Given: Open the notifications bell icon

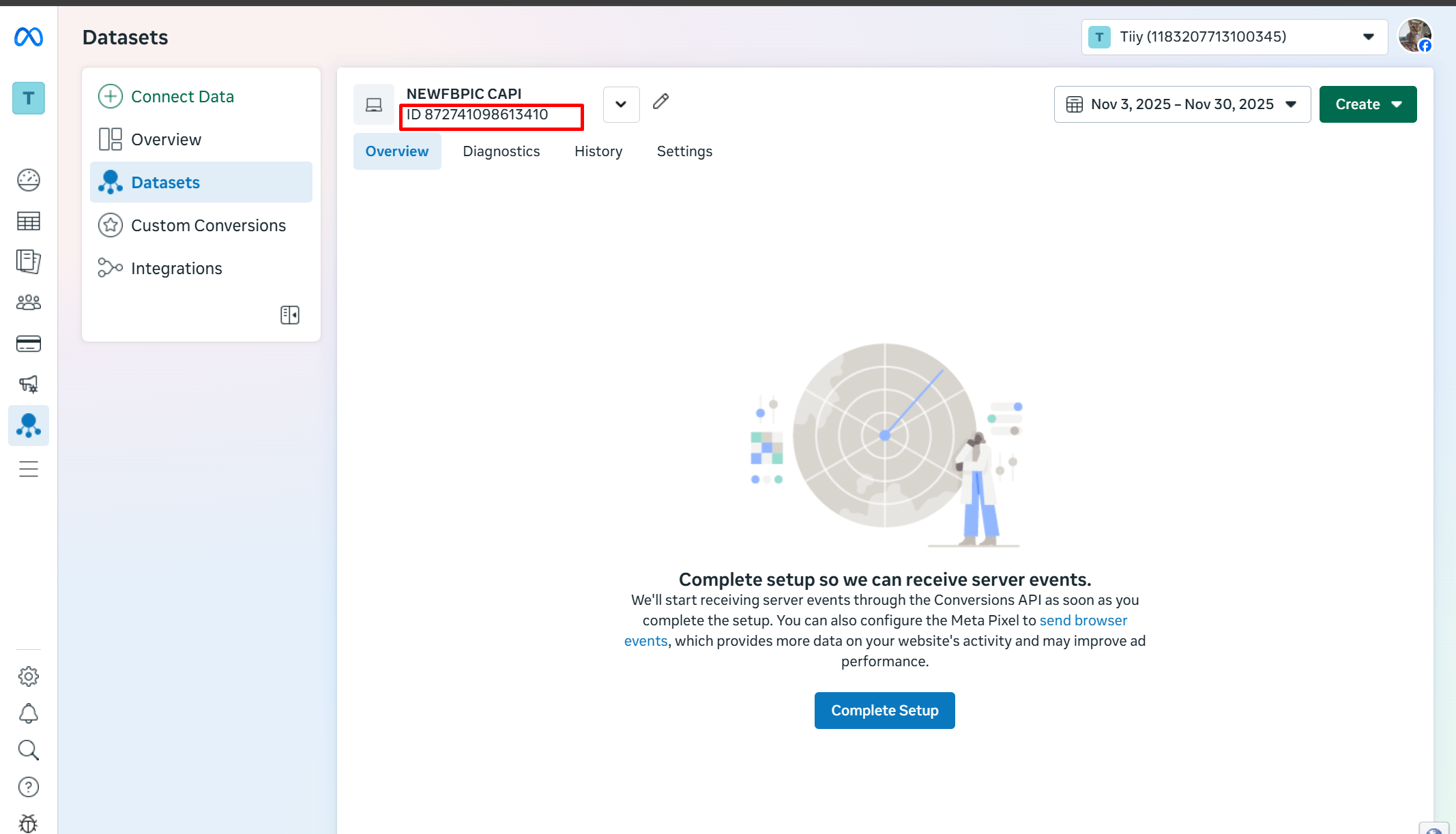Looking at the screenshot, I should [29, 713].
